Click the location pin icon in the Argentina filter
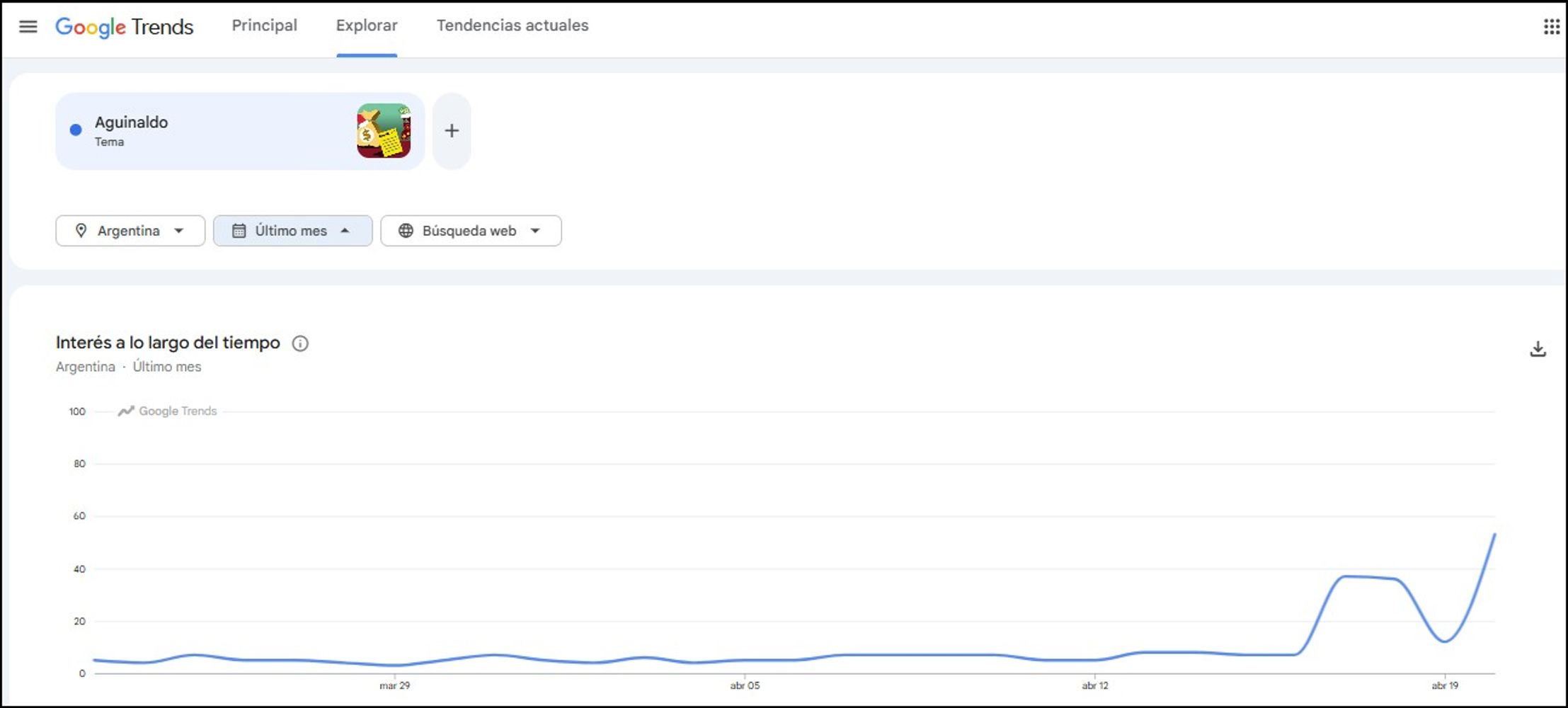1568x708 pixels. (x=81, y=231)
